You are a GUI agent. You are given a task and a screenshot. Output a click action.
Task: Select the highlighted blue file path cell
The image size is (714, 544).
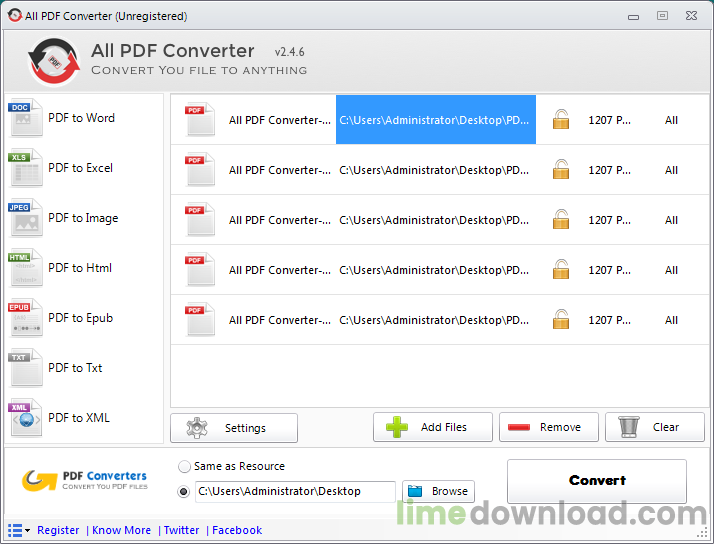436,120
